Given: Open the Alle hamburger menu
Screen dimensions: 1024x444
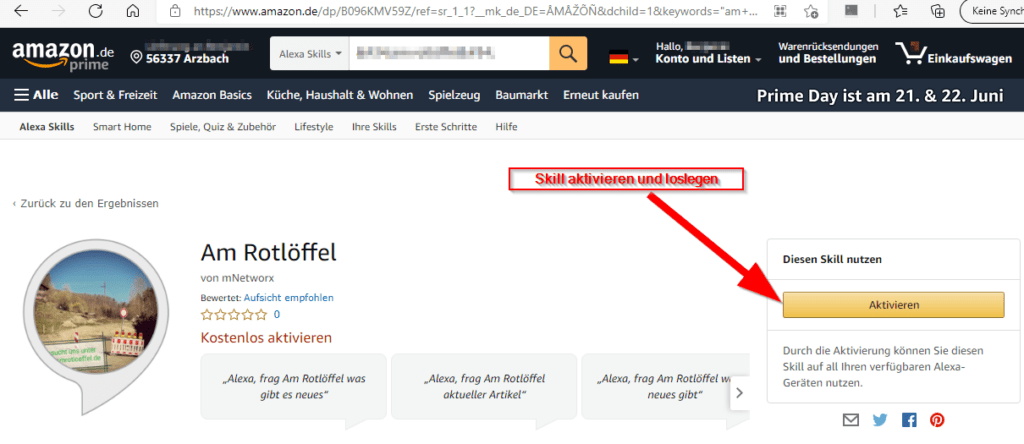Looking at the screenshot, I should tap(36, 95).
